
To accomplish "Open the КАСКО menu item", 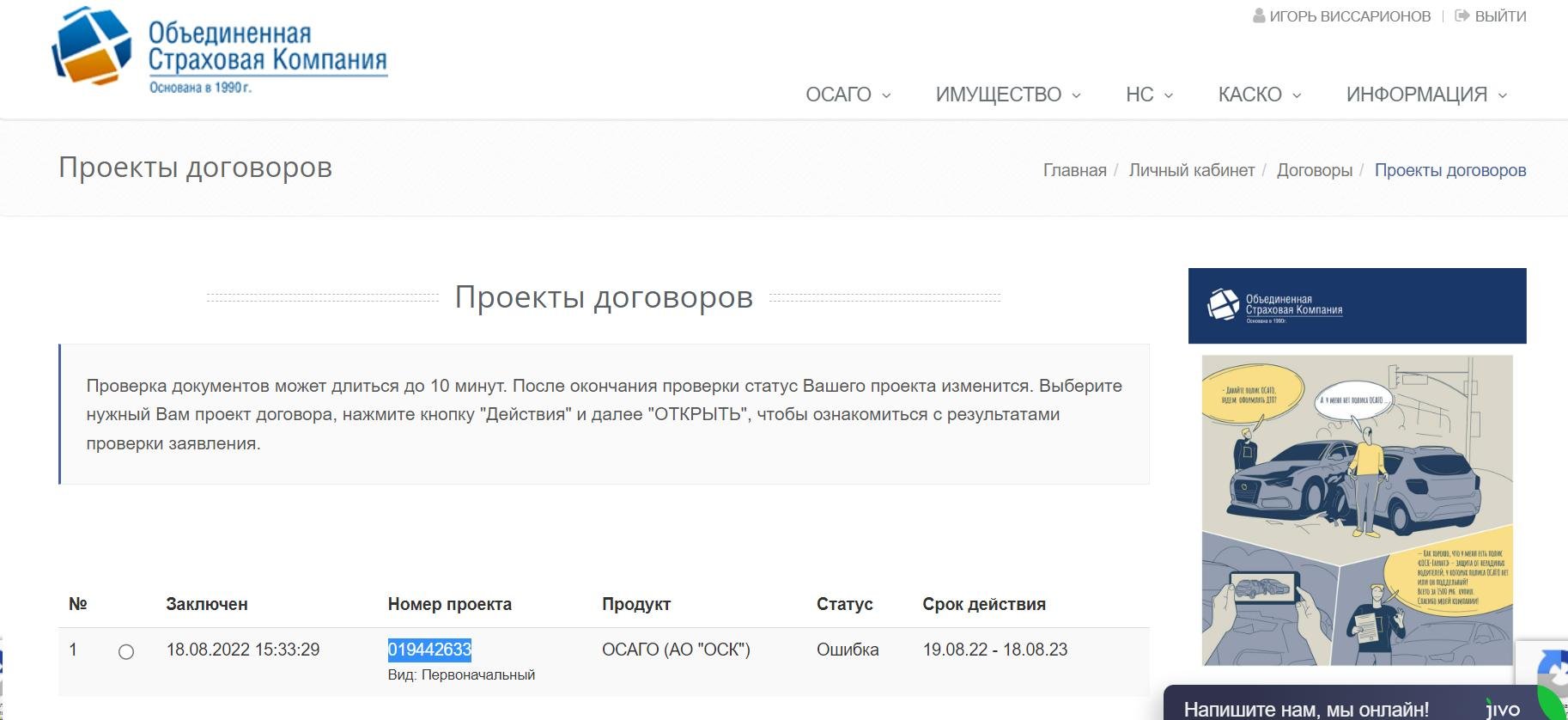I will pos(1259,95).
